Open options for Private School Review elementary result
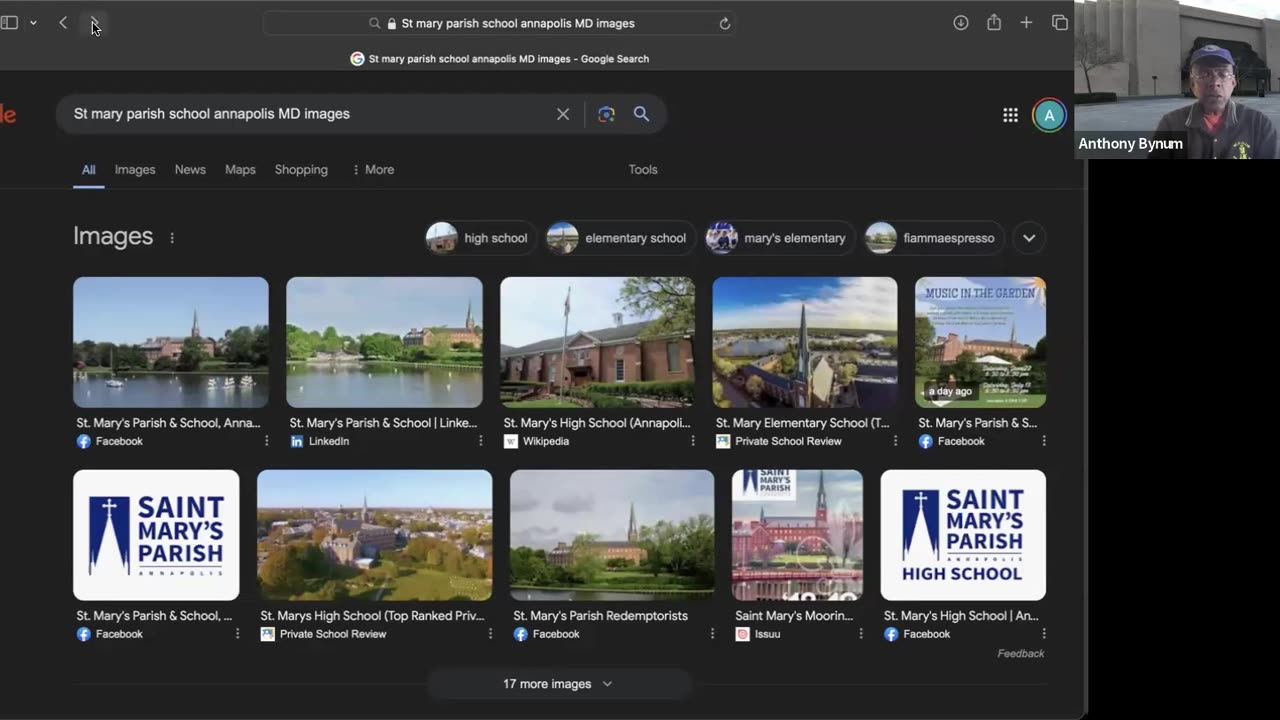The image size is (1280, 720). 895,441
